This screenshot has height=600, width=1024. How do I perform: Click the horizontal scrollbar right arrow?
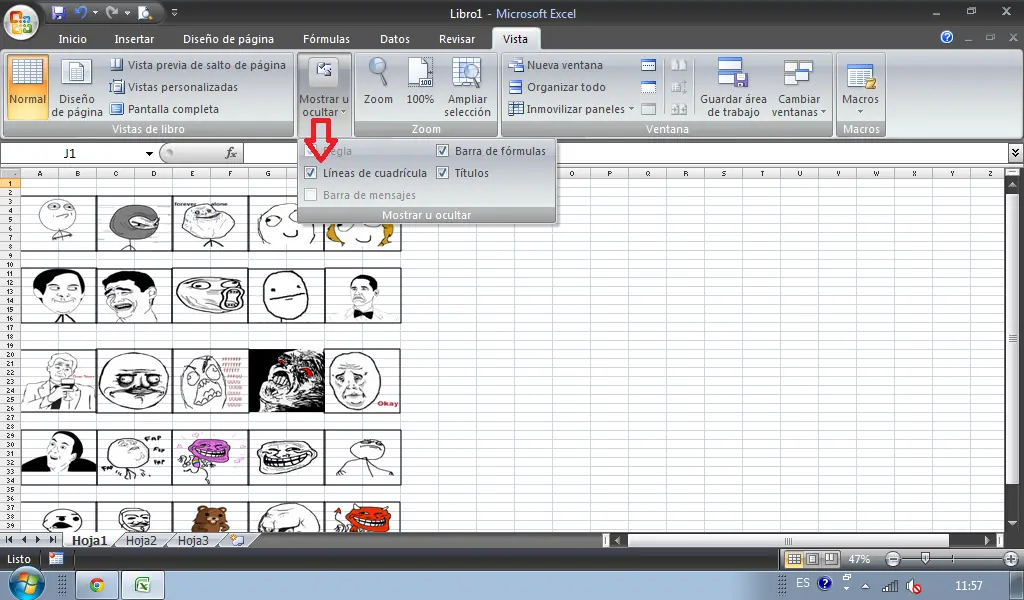[988, 541]
